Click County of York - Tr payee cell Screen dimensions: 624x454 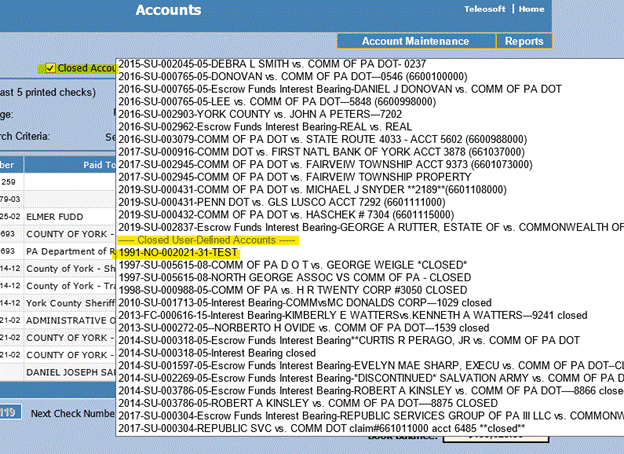(x=70, y=286)
